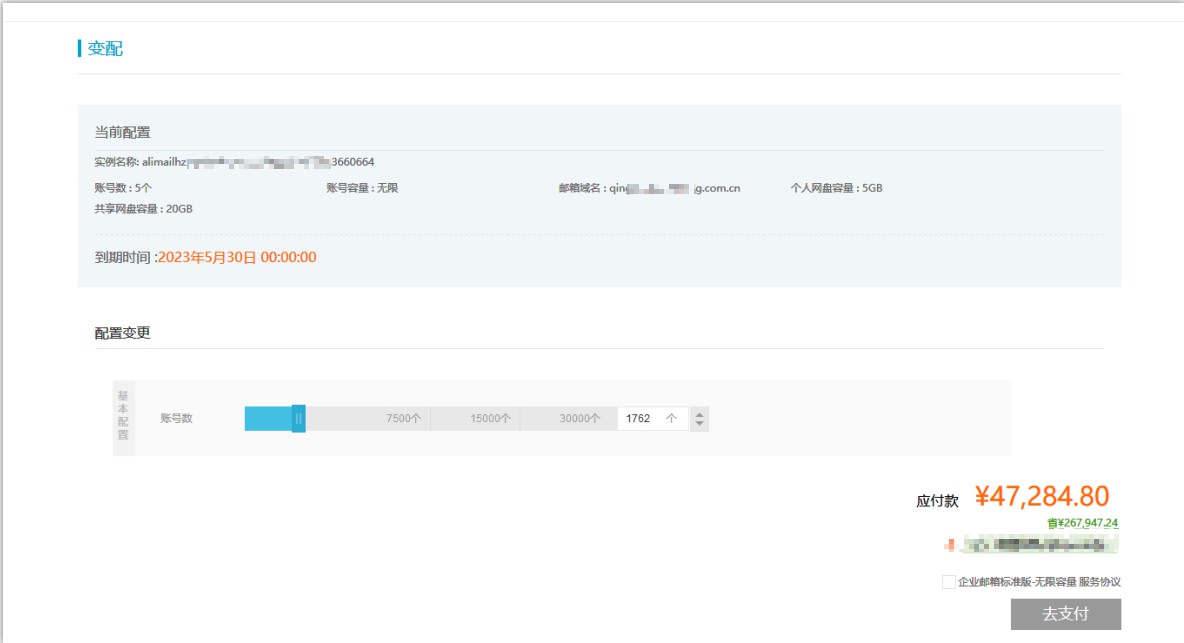Click the green 省¥267,947.24 savings link
This screenshot has width=1184, height=643.
[x=1082, y=523]
